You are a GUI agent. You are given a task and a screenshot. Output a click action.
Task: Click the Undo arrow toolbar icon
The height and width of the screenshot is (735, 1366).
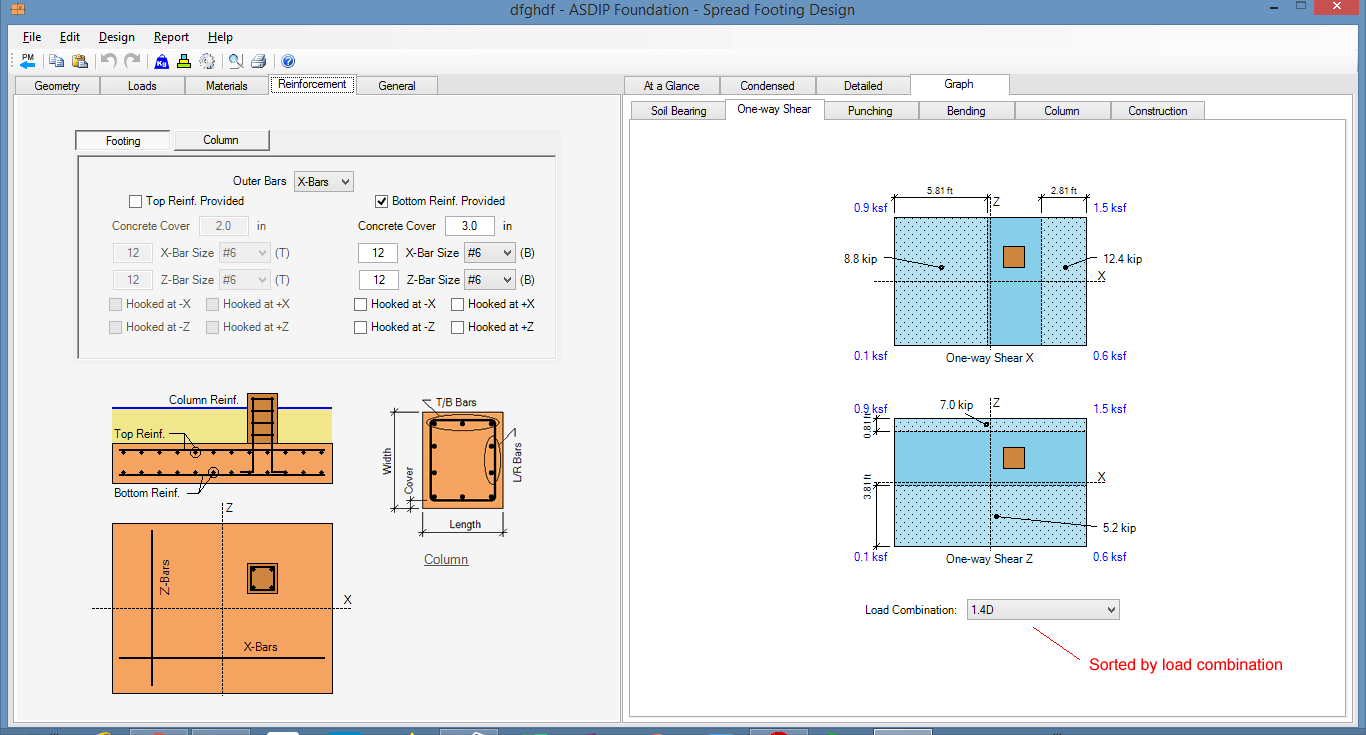108,61
